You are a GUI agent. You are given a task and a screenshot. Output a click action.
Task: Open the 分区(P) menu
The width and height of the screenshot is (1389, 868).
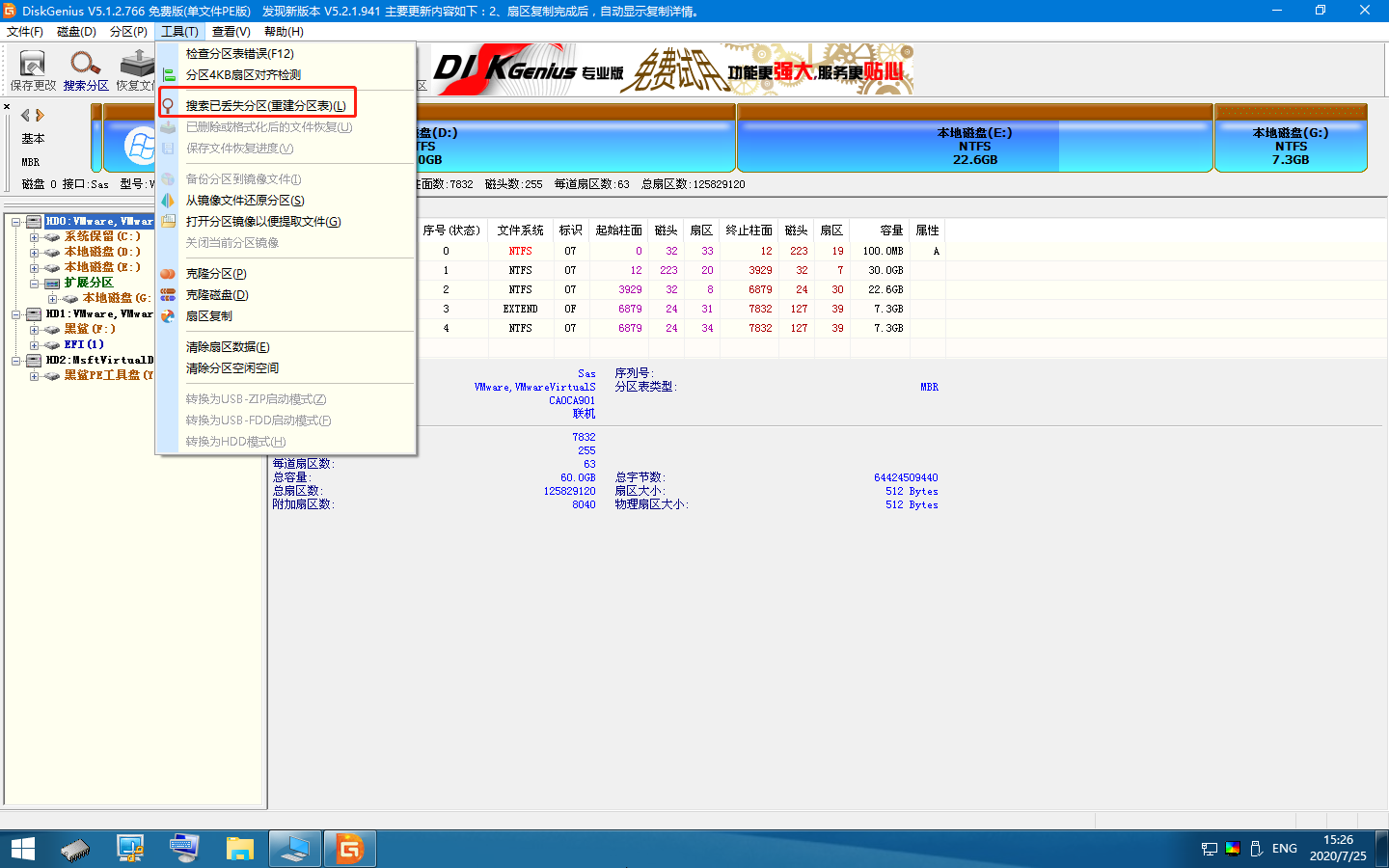tap(128, 32)
